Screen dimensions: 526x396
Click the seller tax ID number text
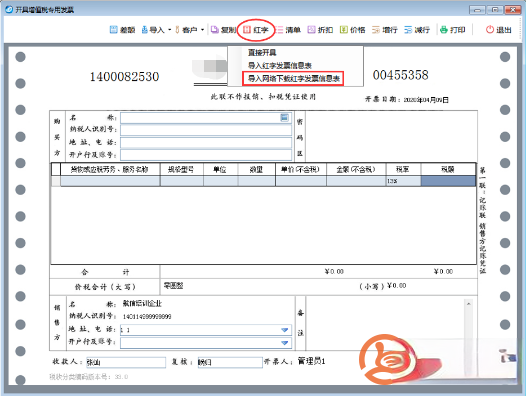[147, 316]
